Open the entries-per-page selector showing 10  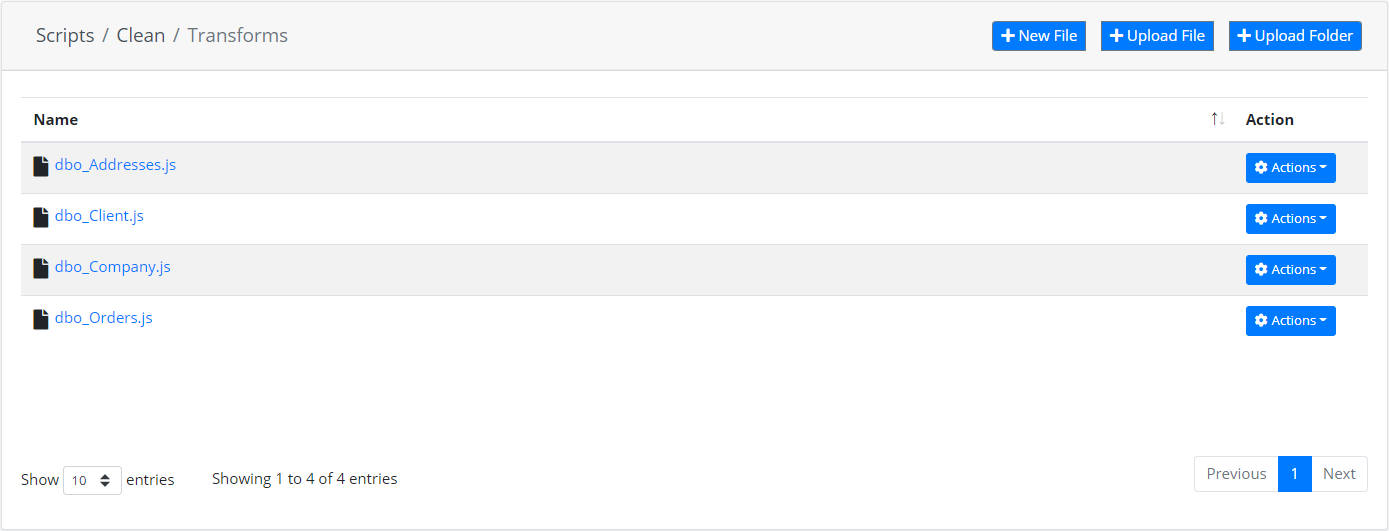click(92, 480)
